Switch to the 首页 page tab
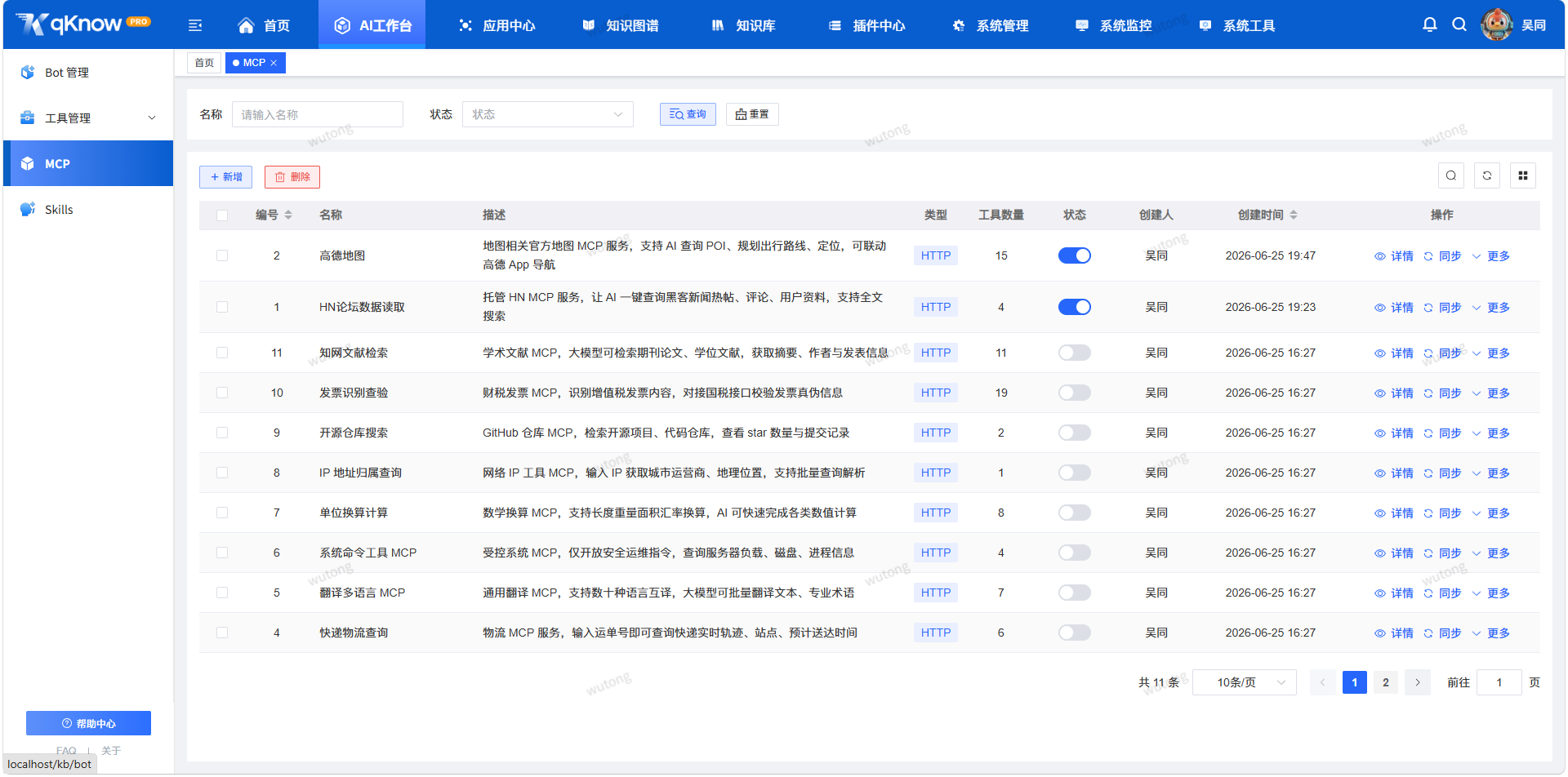This screenshot has width=1568, height=777. 204,63
